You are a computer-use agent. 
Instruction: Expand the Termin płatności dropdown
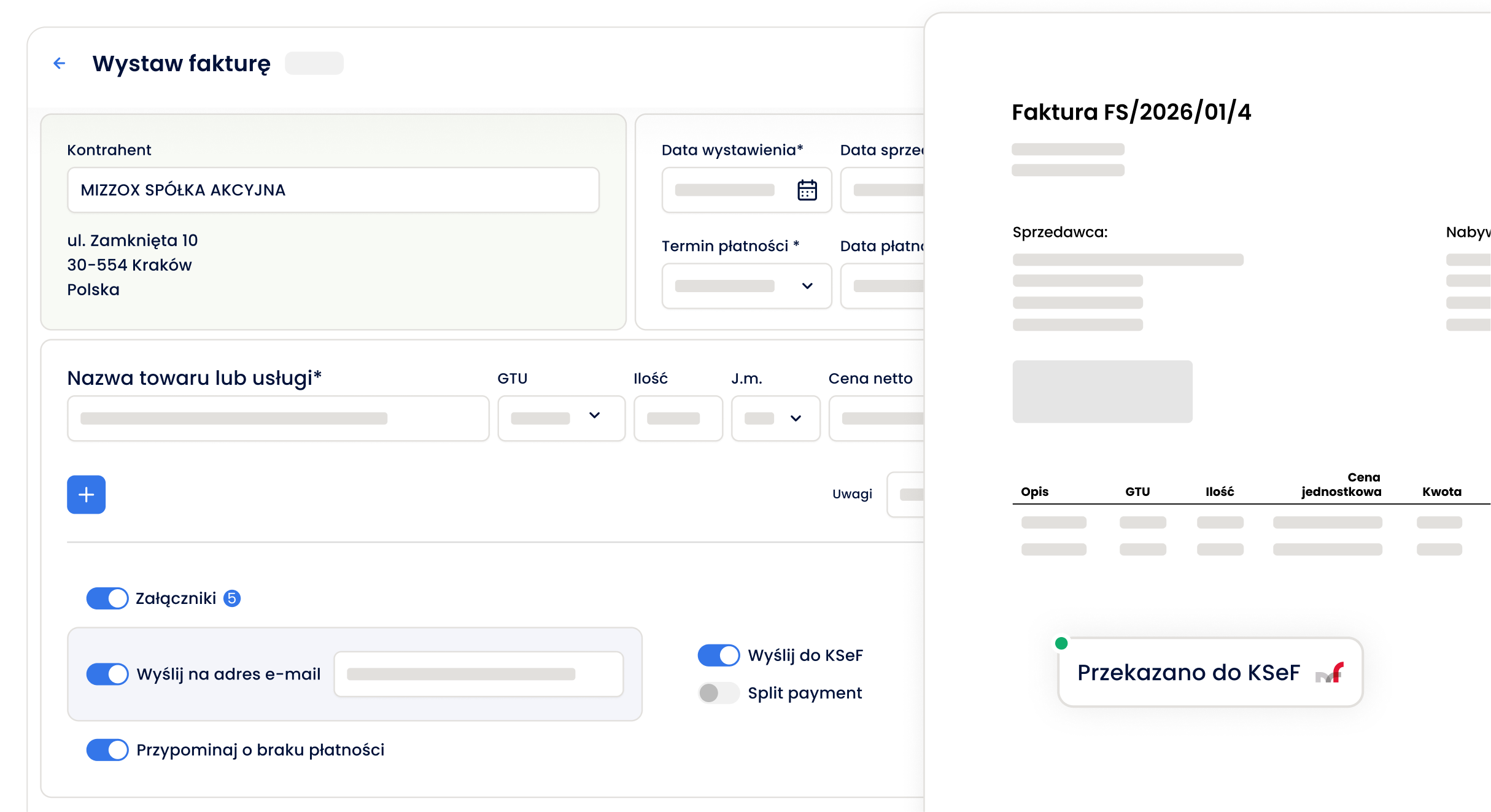coord(746,286)
